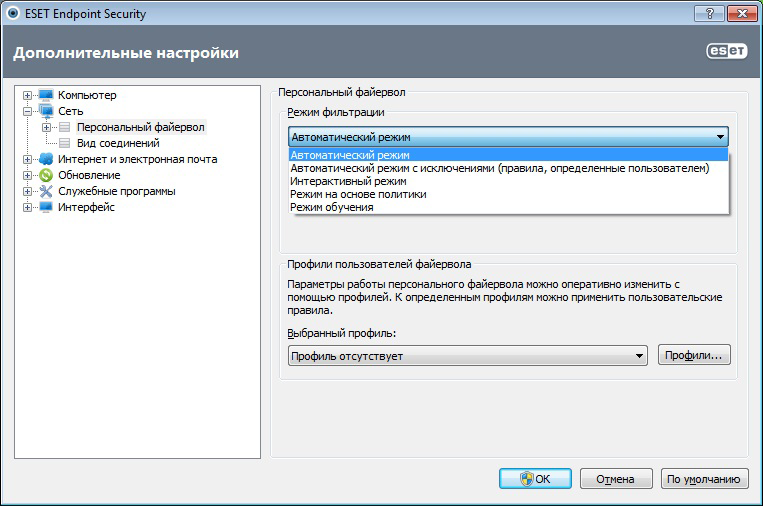Select Компьютер in settings tree
This screenshot has width=763, height=506.
click(x=87, y=95)
